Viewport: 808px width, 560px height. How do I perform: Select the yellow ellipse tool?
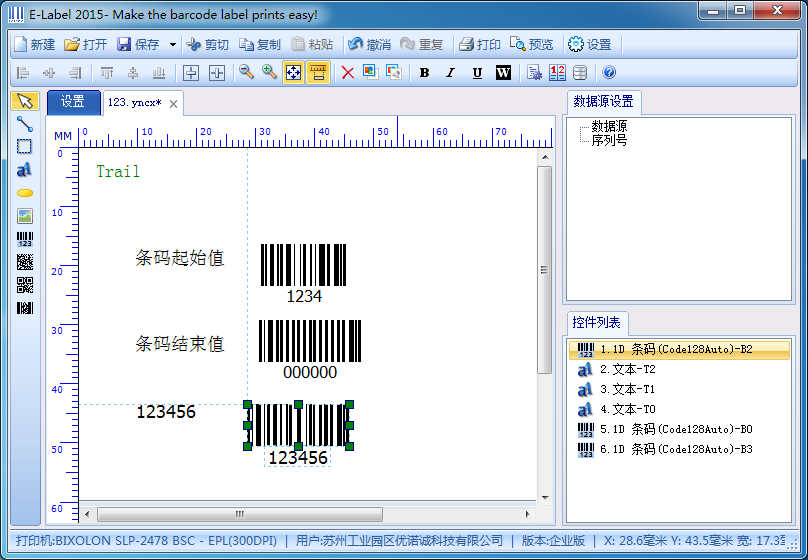25,193
